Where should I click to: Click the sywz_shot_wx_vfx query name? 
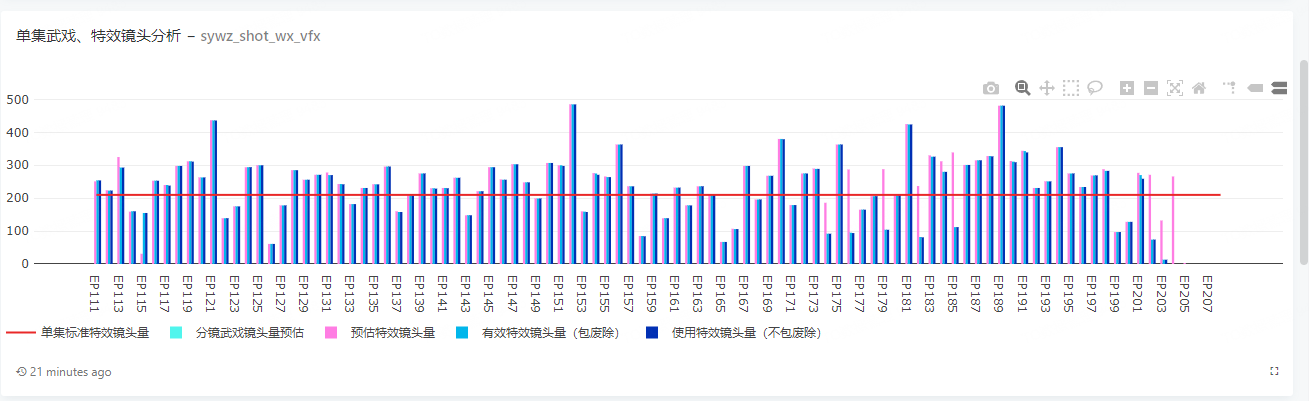pyautogui.click(x=260, y=36)
